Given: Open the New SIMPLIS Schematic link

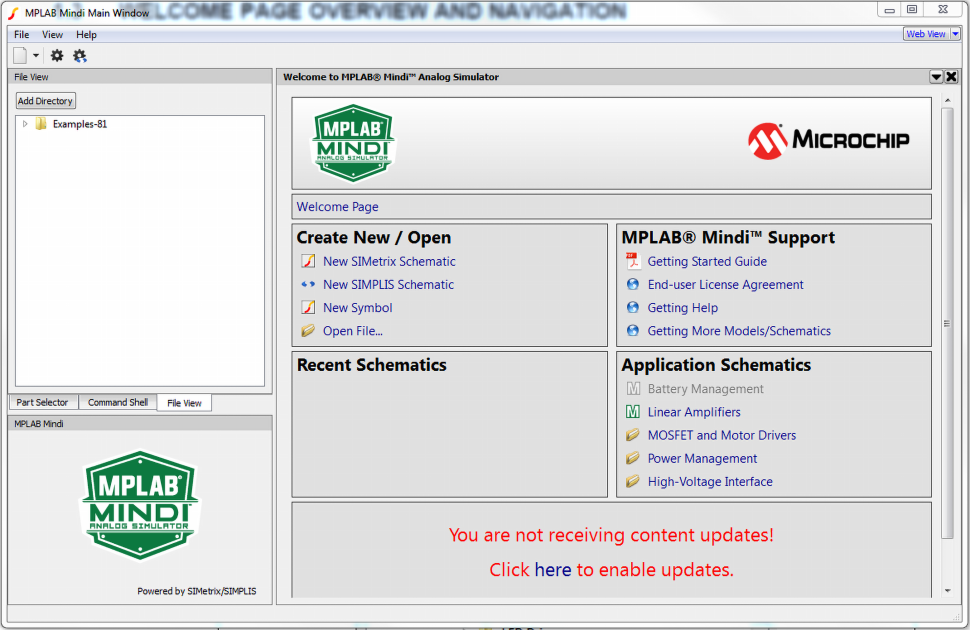Looking at the screenshot, I should coord(388,285).
